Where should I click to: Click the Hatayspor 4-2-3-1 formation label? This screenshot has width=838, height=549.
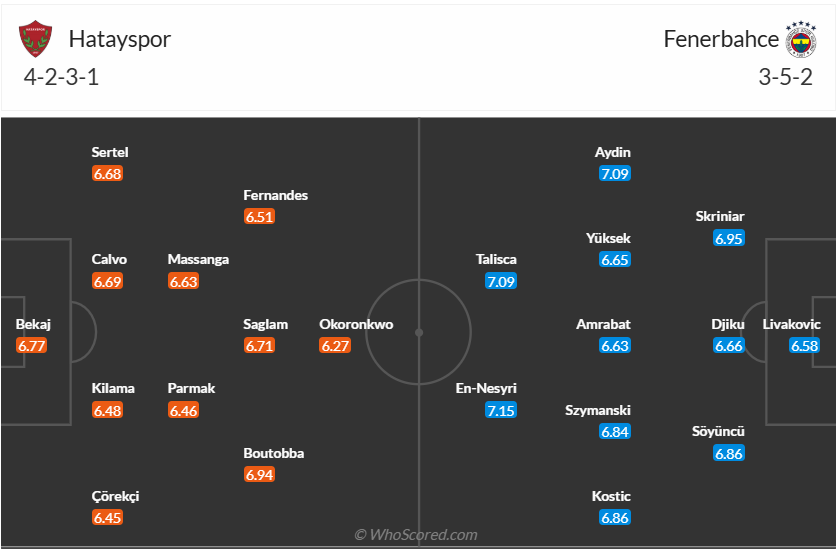click(x=62, y=78)
